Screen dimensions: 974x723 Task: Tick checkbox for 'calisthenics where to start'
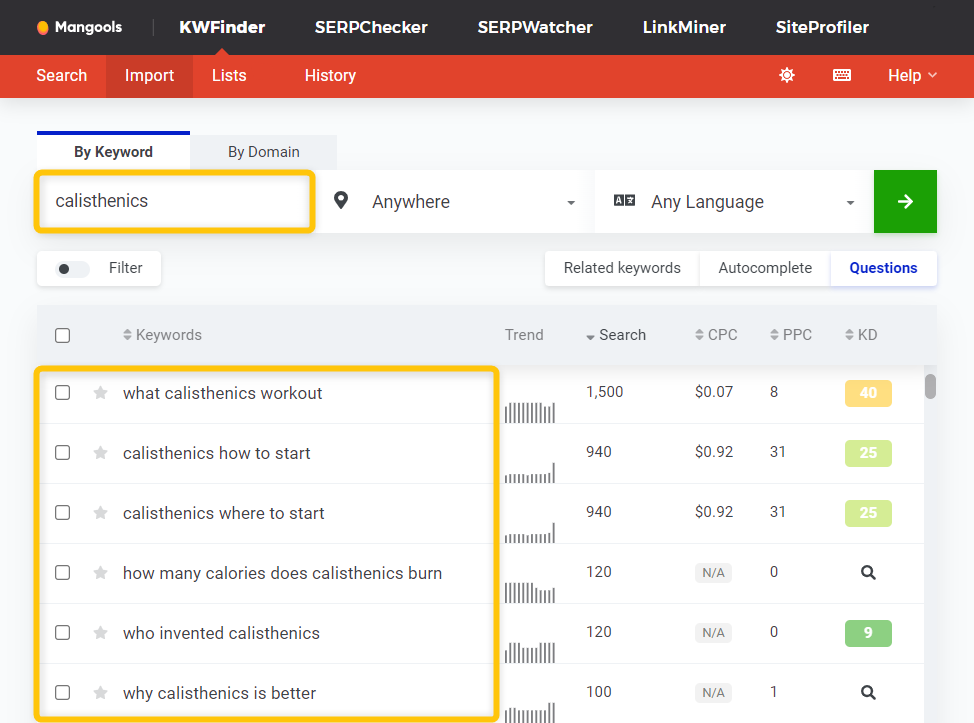(x=63, y=513)
